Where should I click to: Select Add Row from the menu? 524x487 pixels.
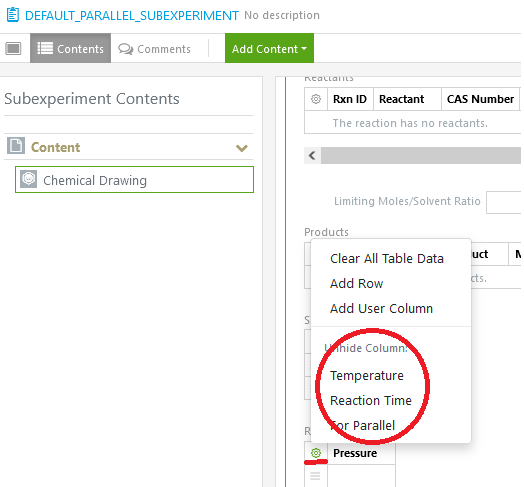356,283
